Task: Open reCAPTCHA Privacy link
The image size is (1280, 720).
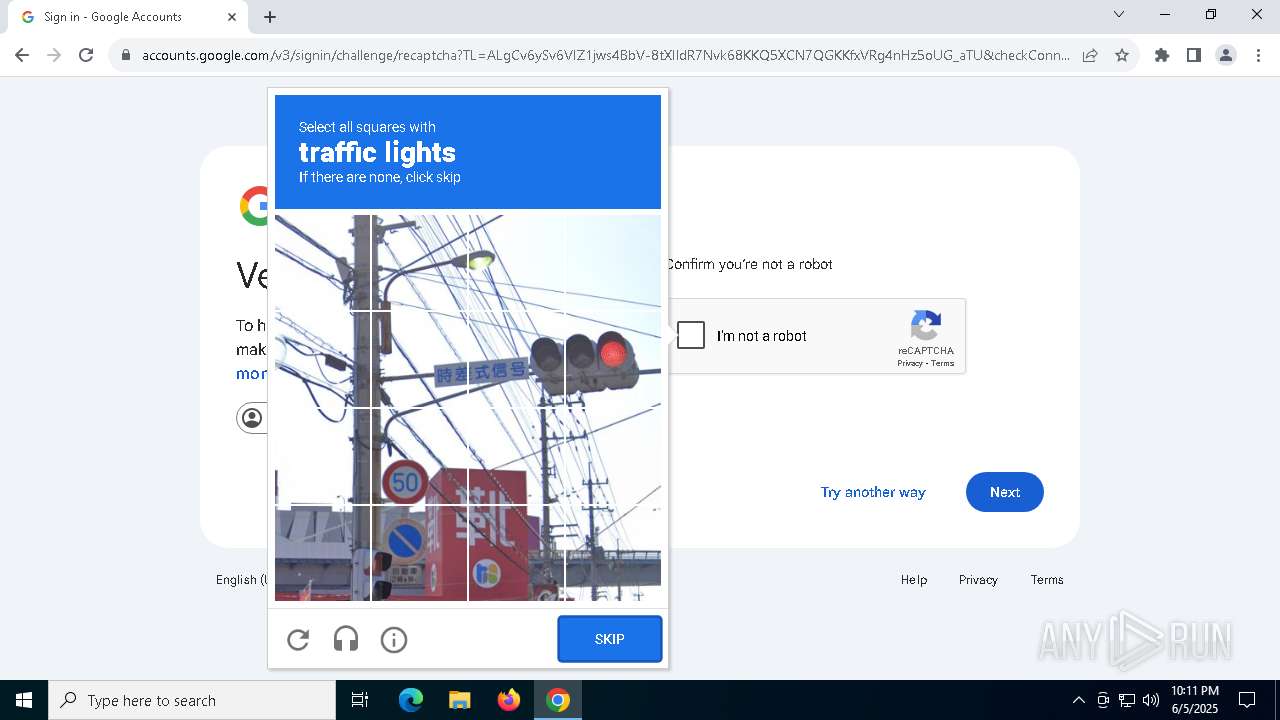Action: (x=910, y=363)
